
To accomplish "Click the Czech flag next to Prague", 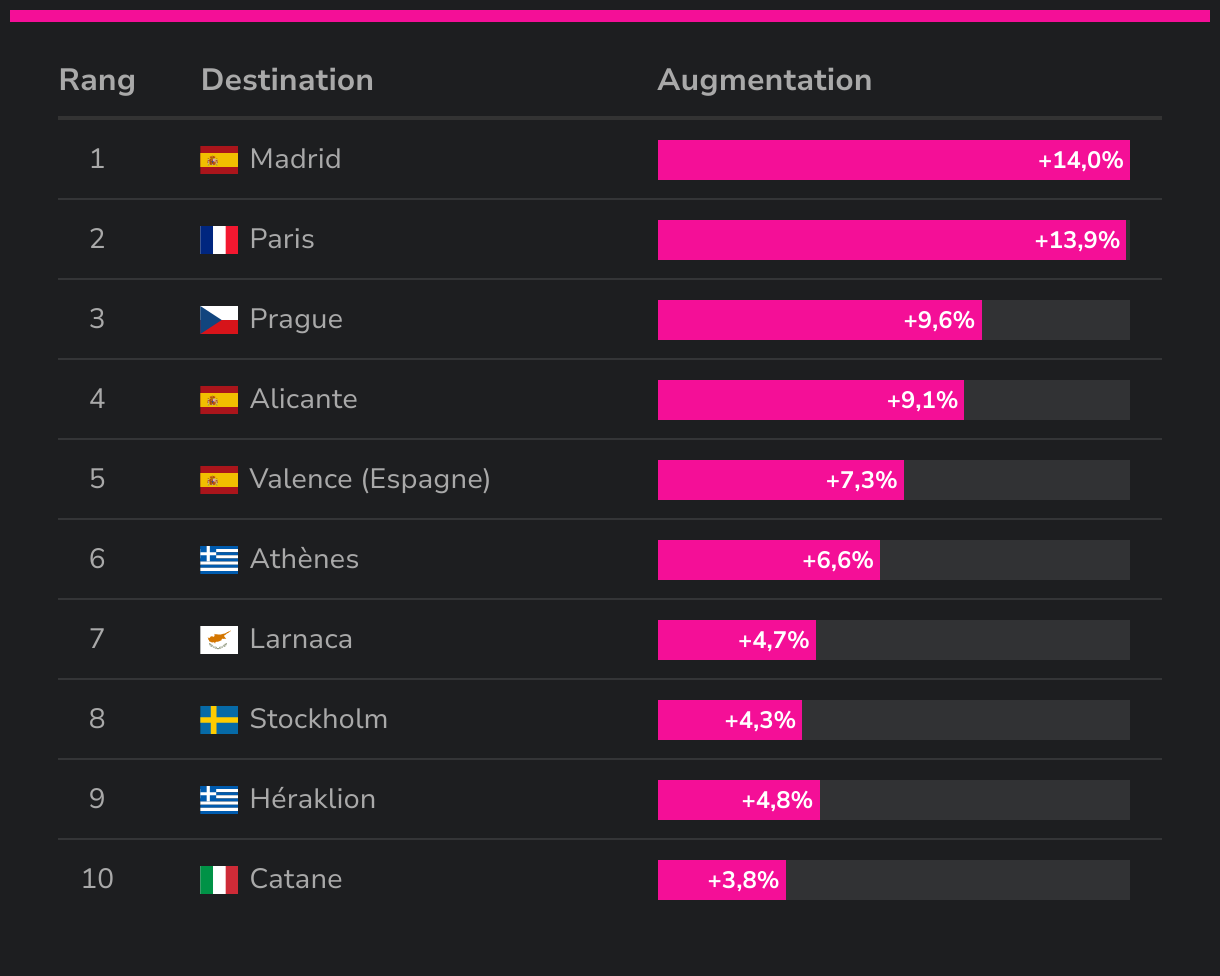I will click(x=219, y=320).
